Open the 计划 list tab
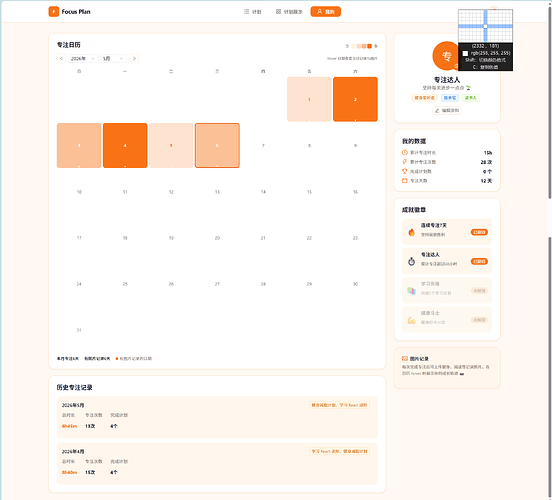The height and width of the screenshot is (500, 552). (252, 12)
